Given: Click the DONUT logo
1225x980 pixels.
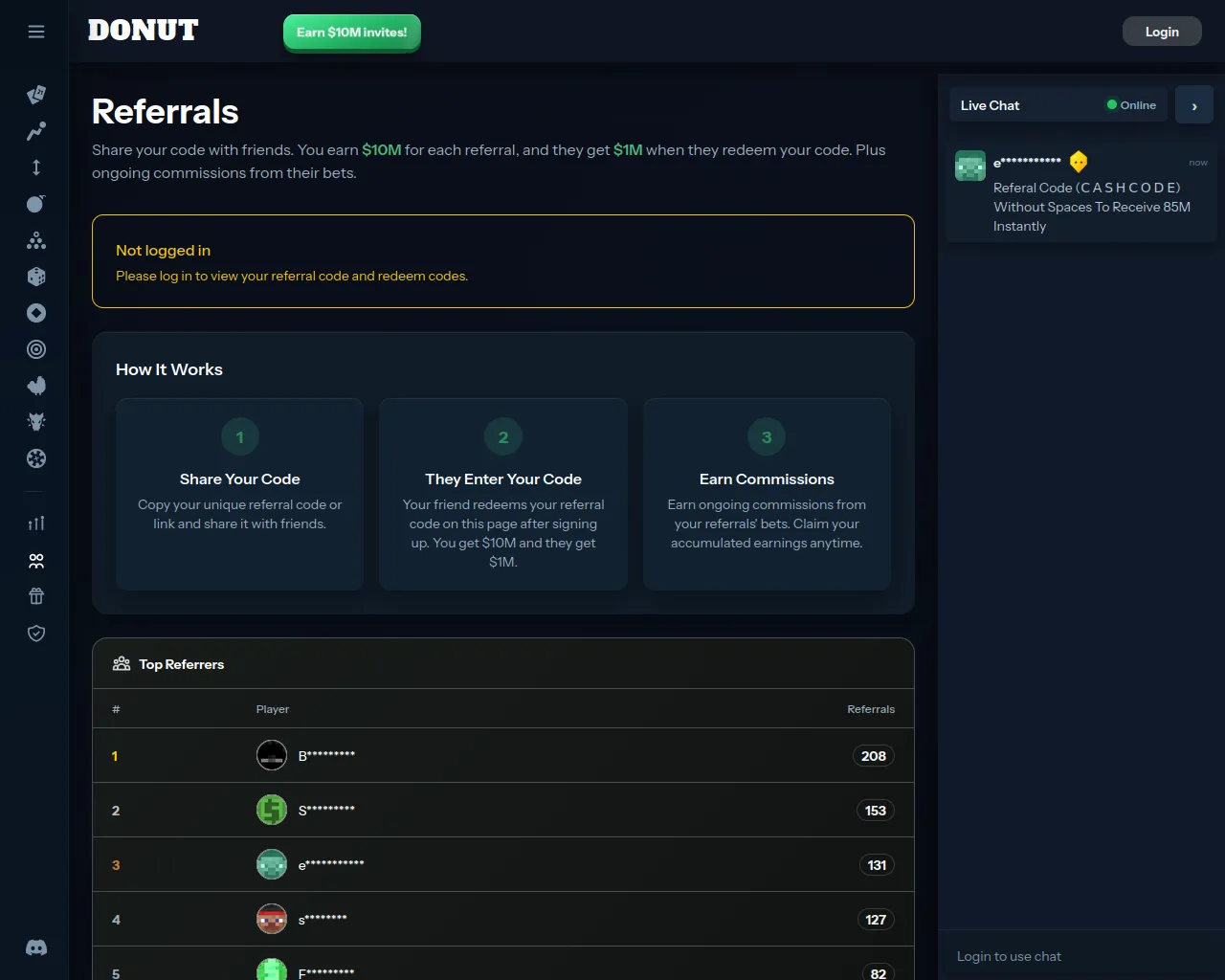Looking at the screenshot, I should 144,31.
